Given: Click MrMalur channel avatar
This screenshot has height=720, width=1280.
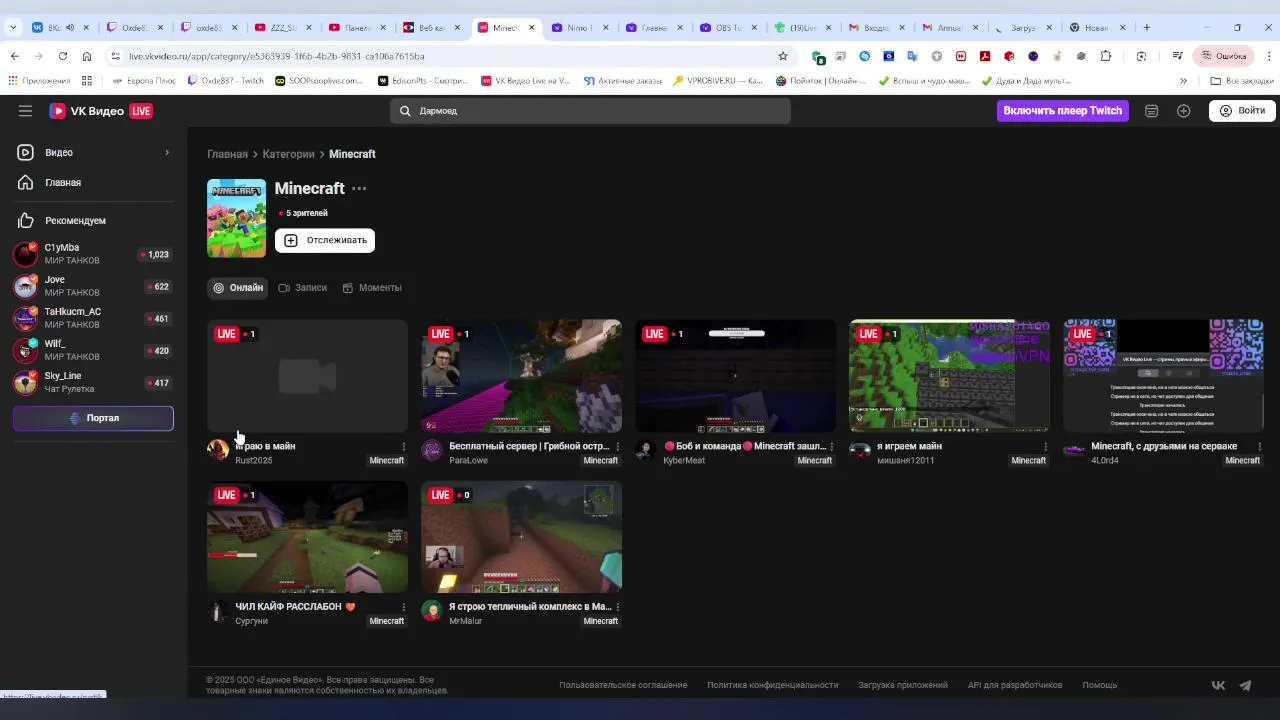Looking at the screenshot, I should [432, 611].
